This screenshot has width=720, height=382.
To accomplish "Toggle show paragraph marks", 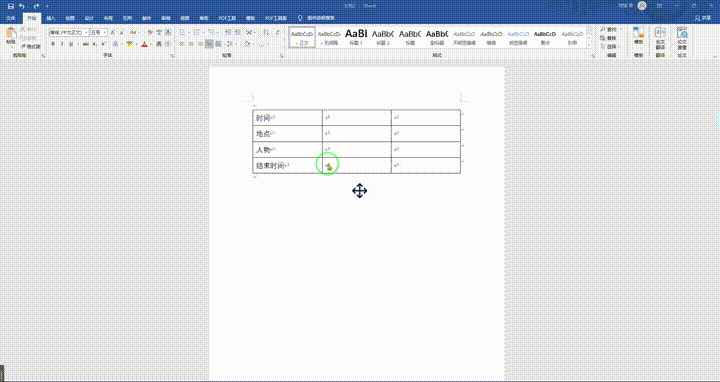I will (278, 33).
